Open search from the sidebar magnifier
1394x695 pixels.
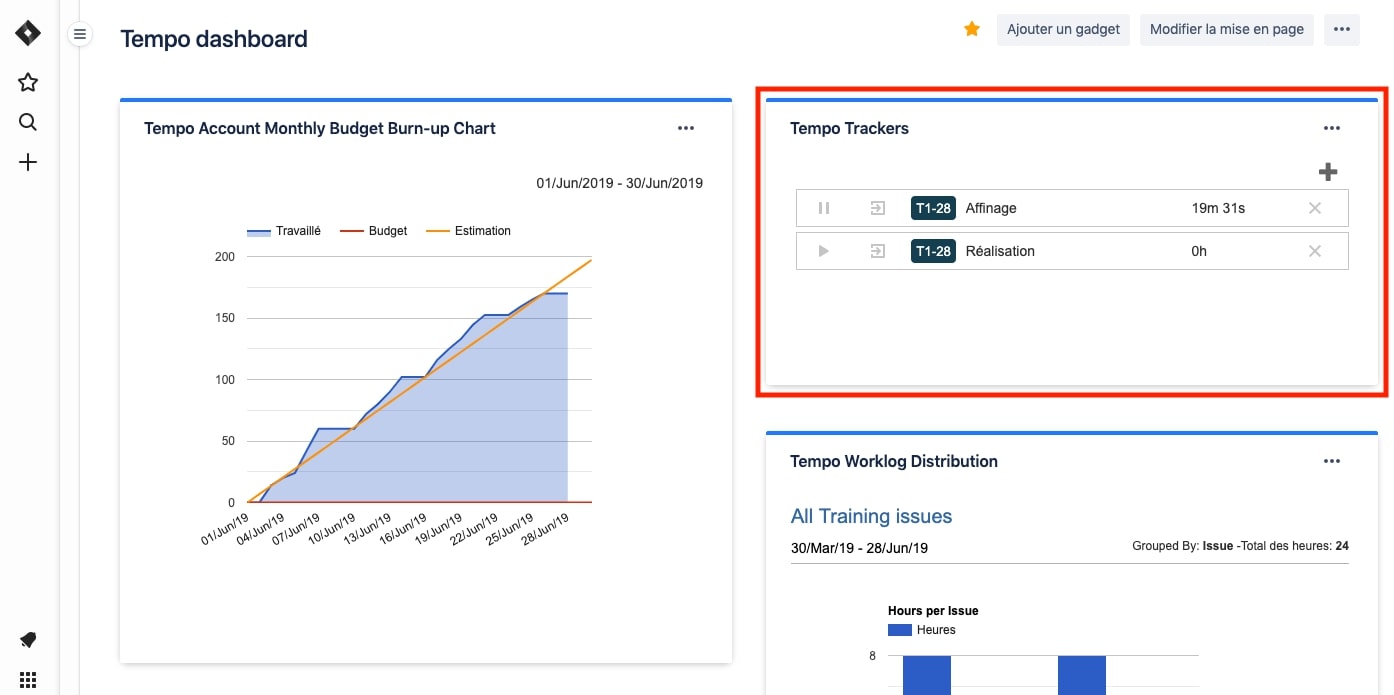click(x=28, y=122)
